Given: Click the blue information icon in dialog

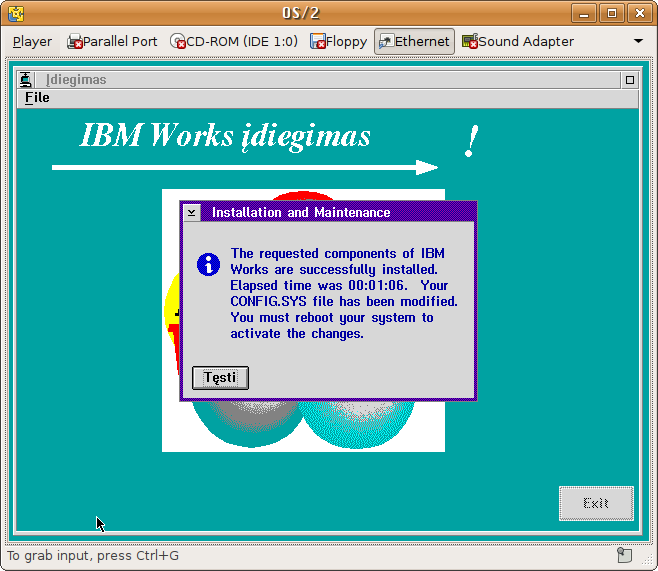Looking at the screenshot, I should pyautogui.click(x=208, y=264).
